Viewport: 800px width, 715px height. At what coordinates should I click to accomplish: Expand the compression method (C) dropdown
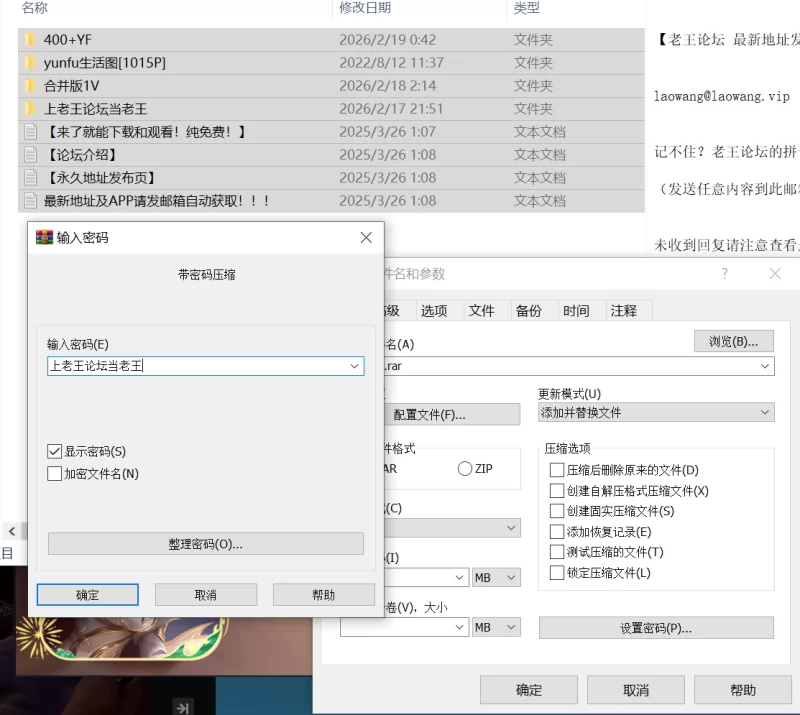pyautogui.click(x=511, y=528)
